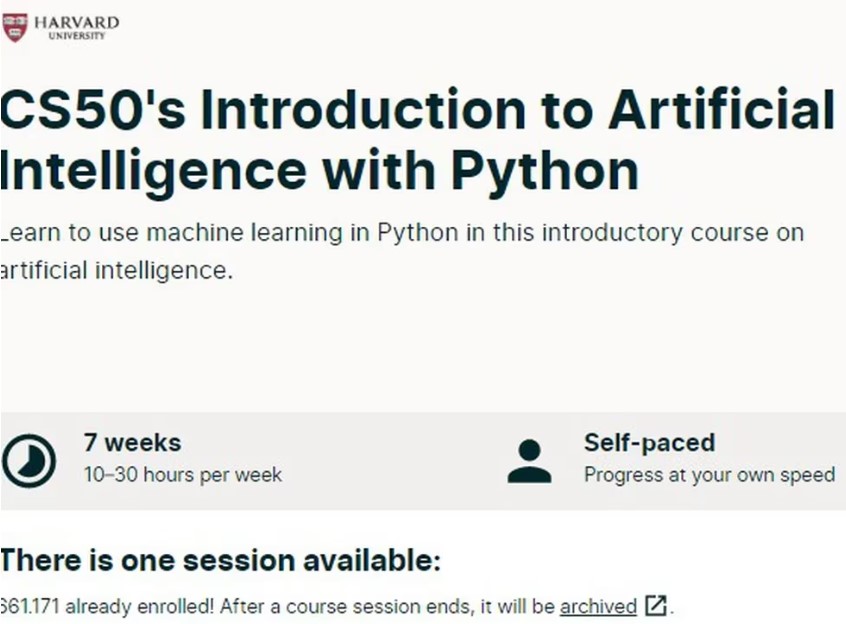Screen dimensions: 846x624
Task: Click the already enrolled count text
Action: click(107, 607)
